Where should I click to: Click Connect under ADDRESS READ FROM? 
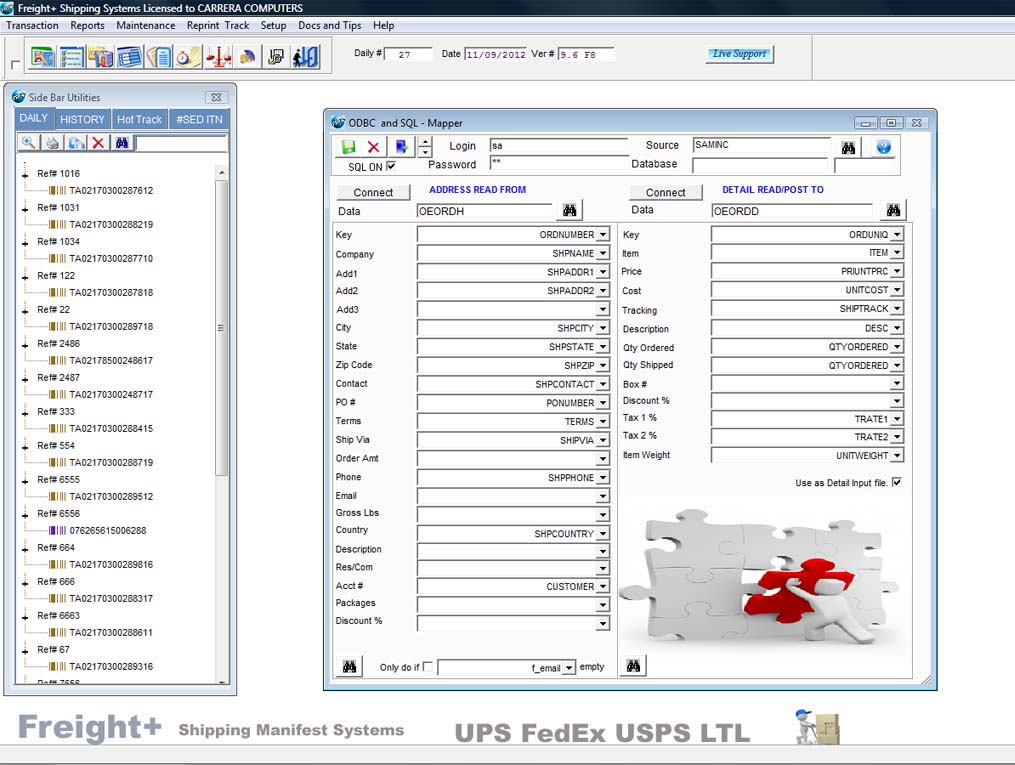point(373,192)
